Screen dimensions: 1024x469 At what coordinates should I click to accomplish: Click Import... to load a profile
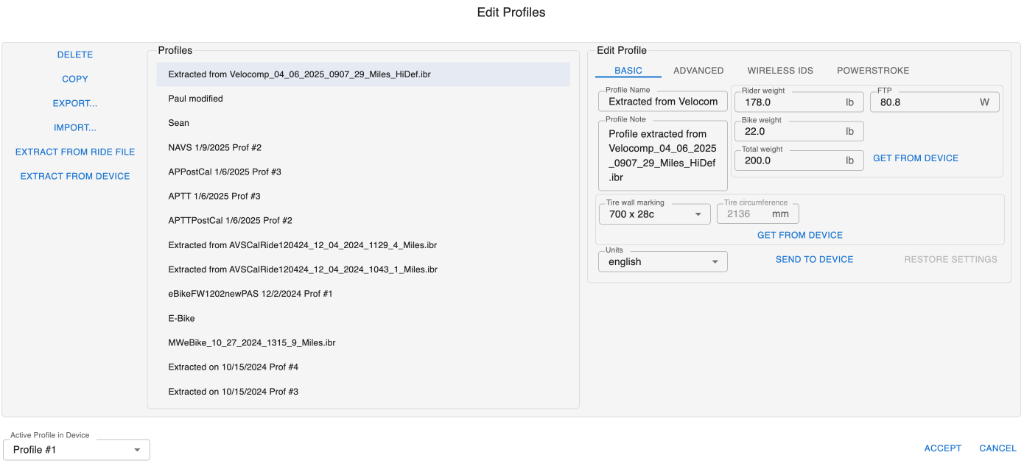point(75,128)
